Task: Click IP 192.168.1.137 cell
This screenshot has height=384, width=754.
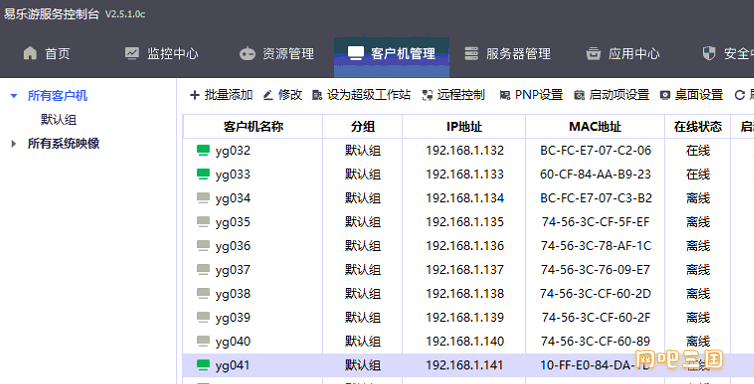Action: tap(465, 270)
